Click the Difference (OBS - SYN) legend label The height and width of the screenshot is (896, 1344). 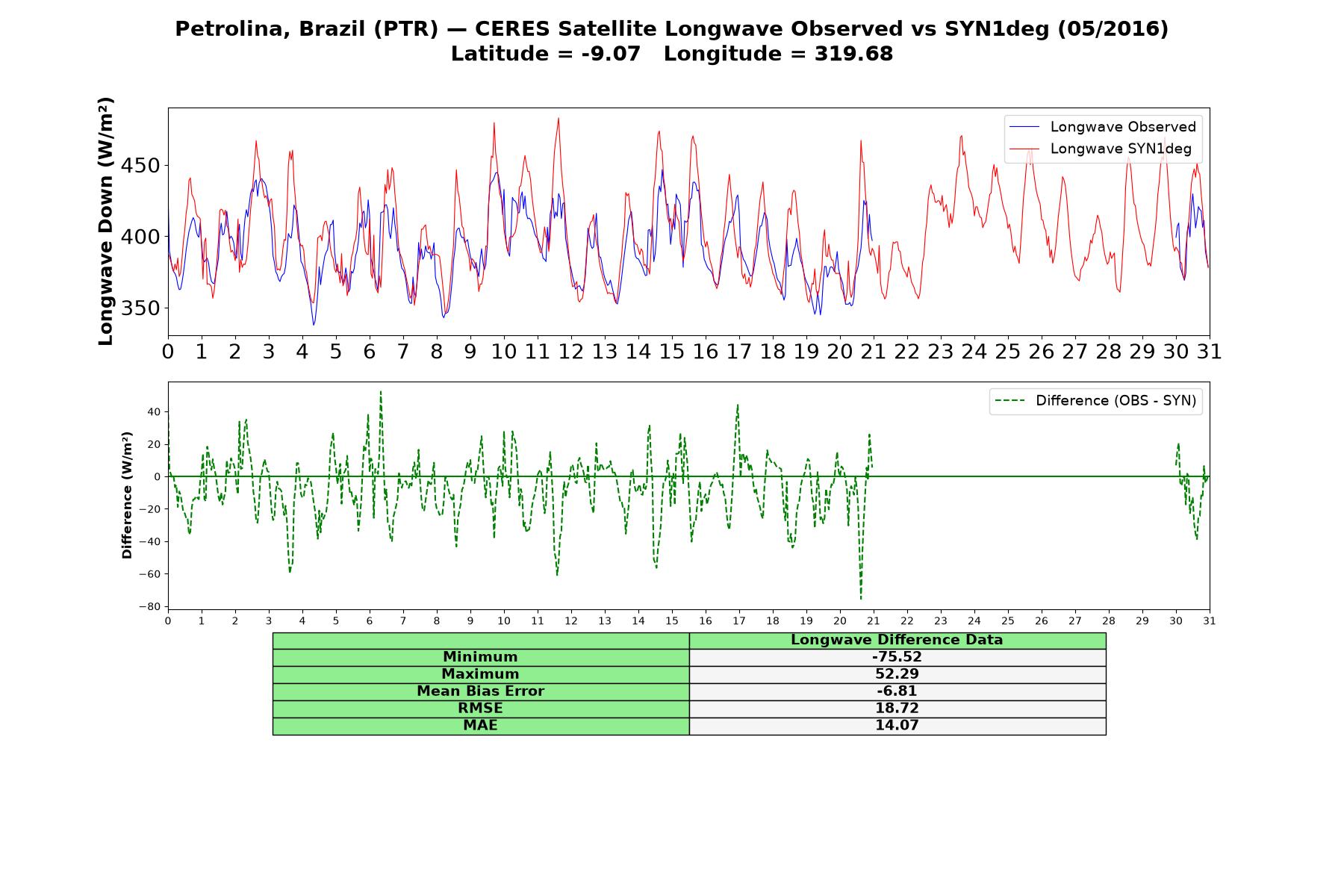(x=1116, y=401)
